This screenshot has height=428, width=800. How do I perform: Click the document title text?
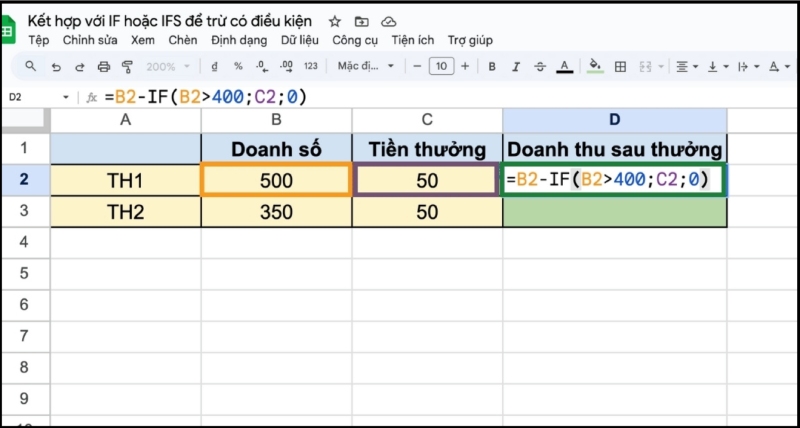[x=169, y=21]
